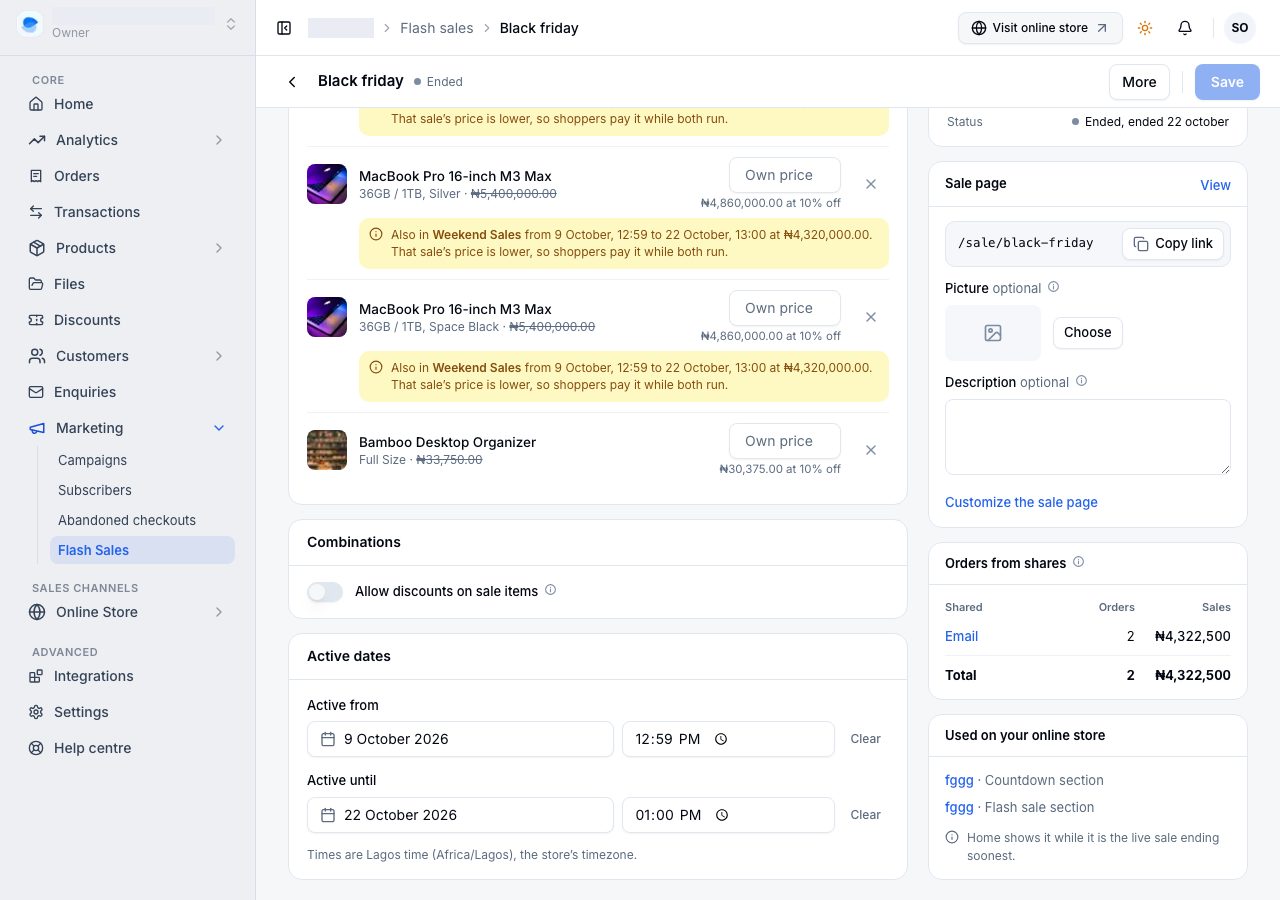Click the Save button
The image size is (1280, 900).
(1227, 82)
